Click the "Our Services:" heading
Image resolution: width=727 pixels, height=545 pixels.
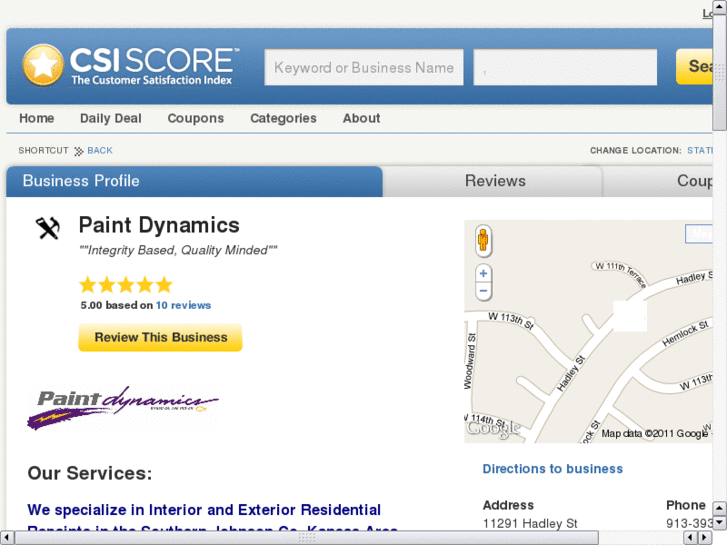pyautogui.click(x=90, y=474)
